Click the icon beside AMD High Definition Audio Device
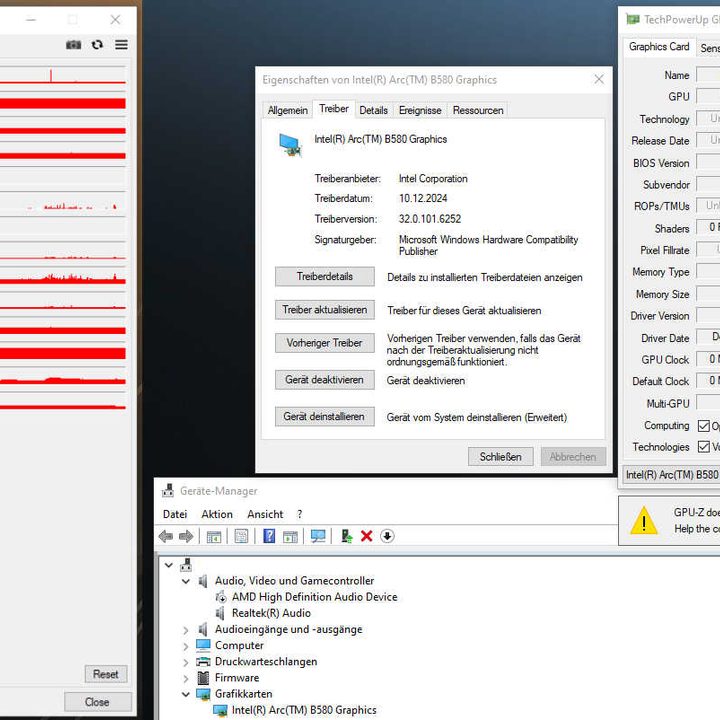The image size is (720, 720). coord(221,597)
